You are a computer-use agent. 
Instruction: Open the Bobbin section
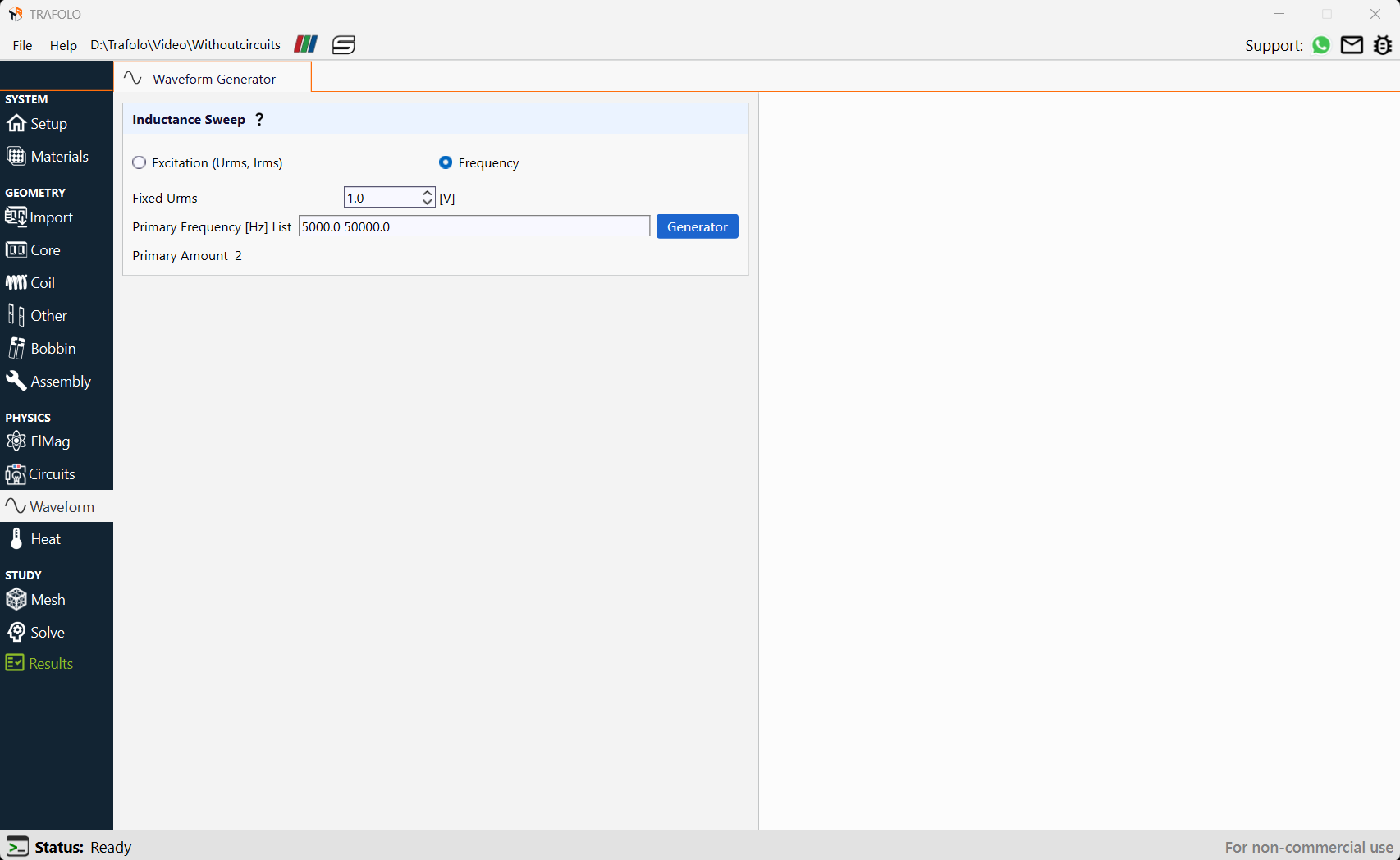coord(41,349)
